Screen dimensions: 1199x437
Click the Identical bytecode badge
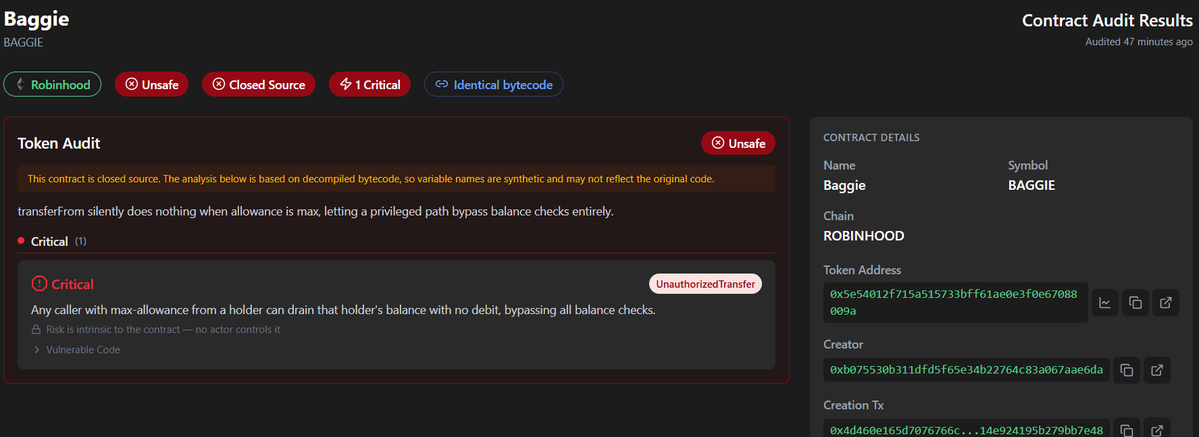(x=494, y=84)
